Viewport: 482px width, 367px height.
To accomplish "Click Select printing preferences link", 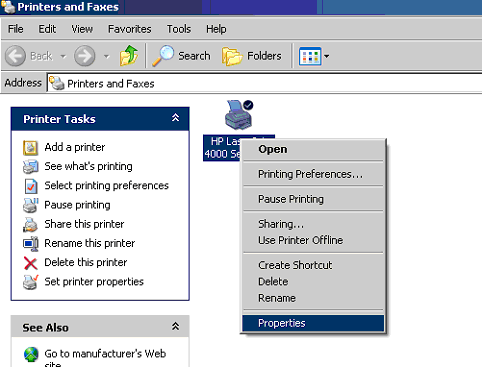I will click(107, 185).
